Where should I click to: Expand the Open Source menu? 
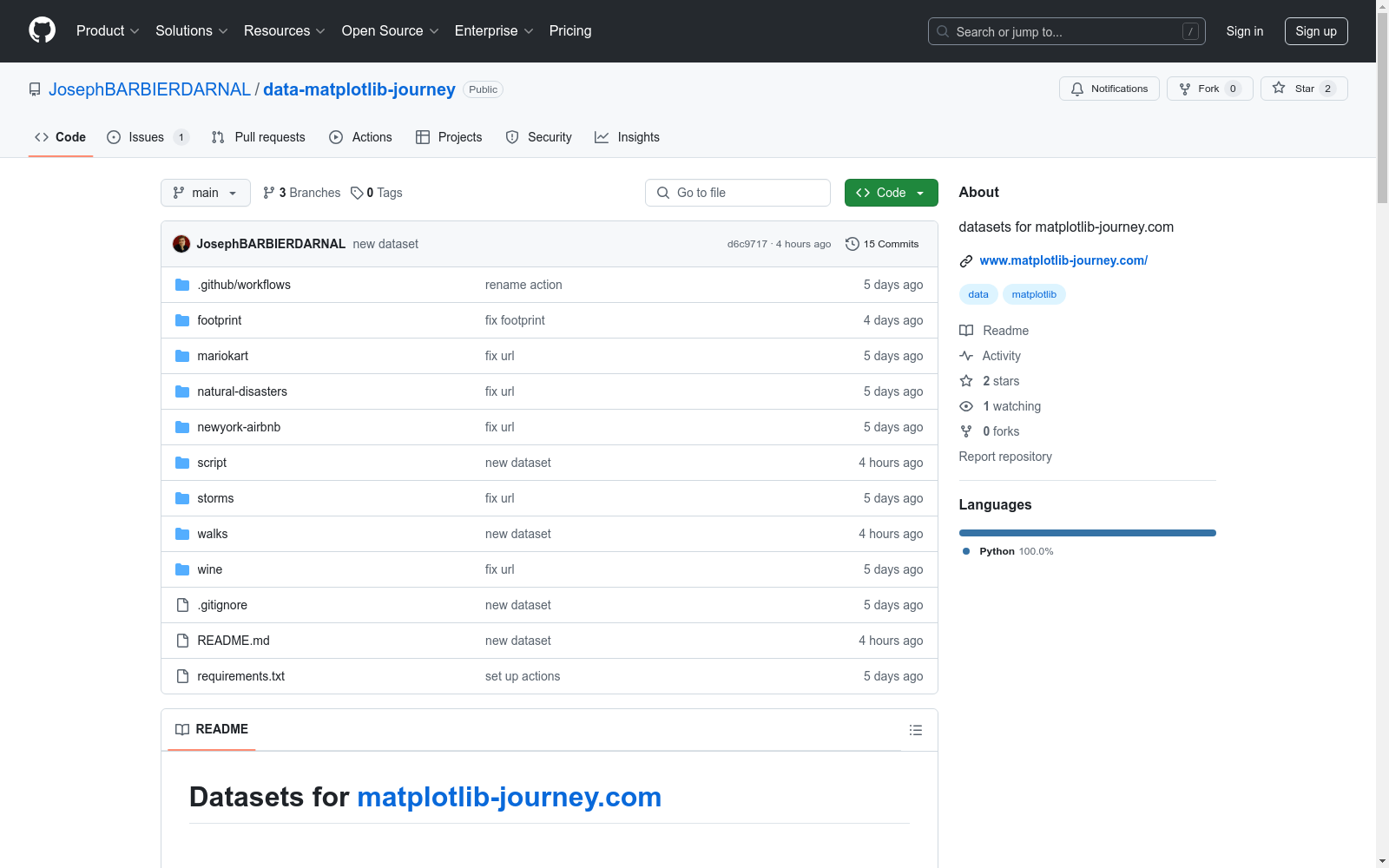click(x=391, y=30)
